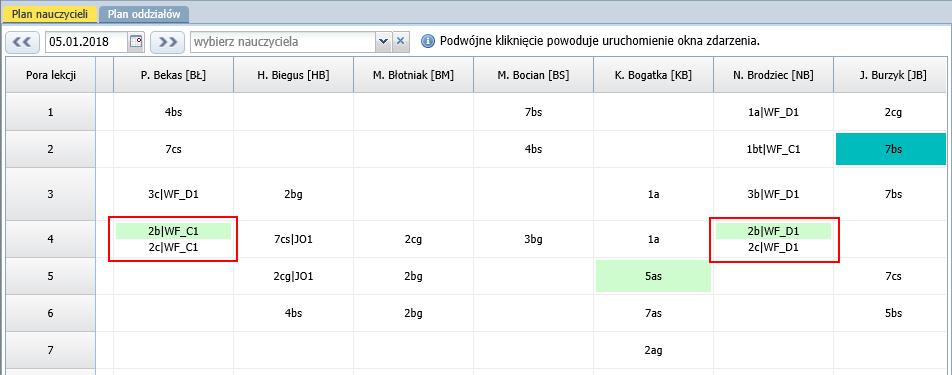This screenshot has width=952, height=375.
Task: Click 2cg in J. Burzyk lesson 1
Action: [893, 112]
